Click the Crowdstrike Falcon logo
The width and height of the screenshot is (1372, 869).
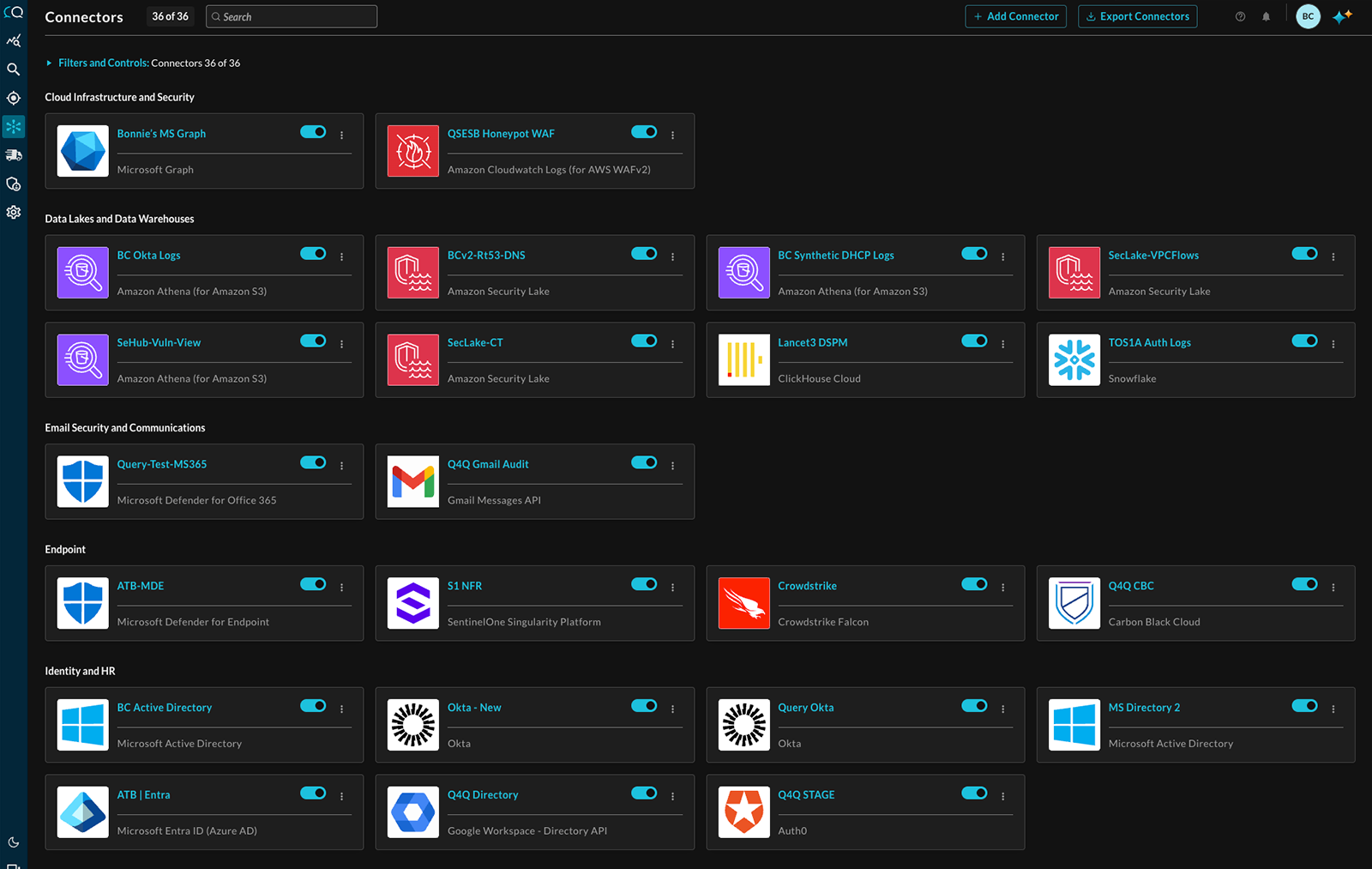743,603
